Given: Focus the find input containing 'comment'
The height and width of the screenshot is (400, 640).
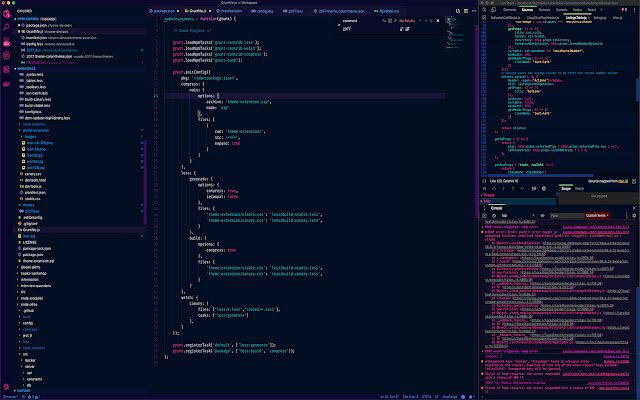Looking at the screenshot, I should click(361, 20).
